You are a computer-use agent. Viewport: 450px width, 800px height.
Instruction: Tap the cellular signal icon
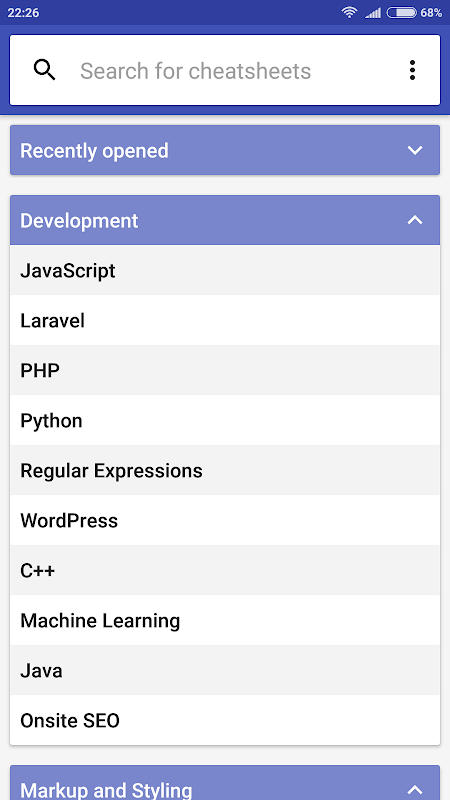point(373,13)
